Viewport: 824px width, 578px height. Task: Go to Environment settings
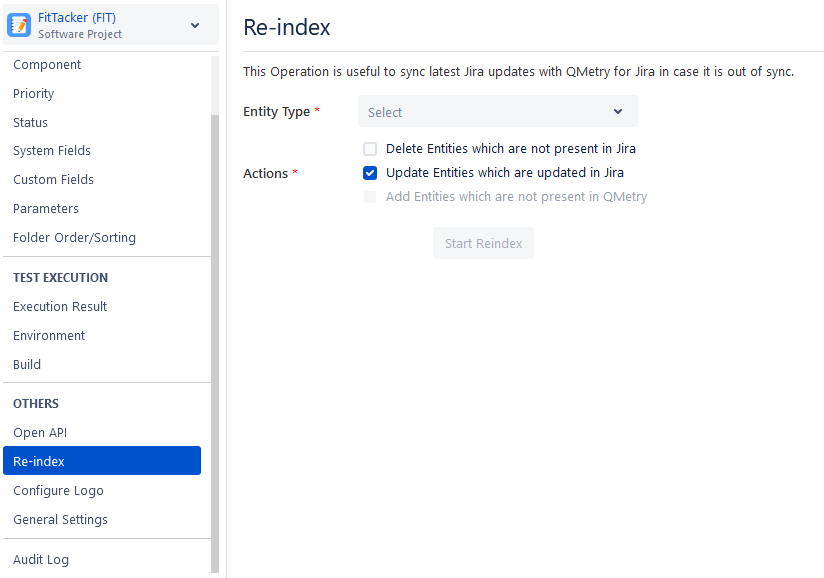tap(49, 335)
